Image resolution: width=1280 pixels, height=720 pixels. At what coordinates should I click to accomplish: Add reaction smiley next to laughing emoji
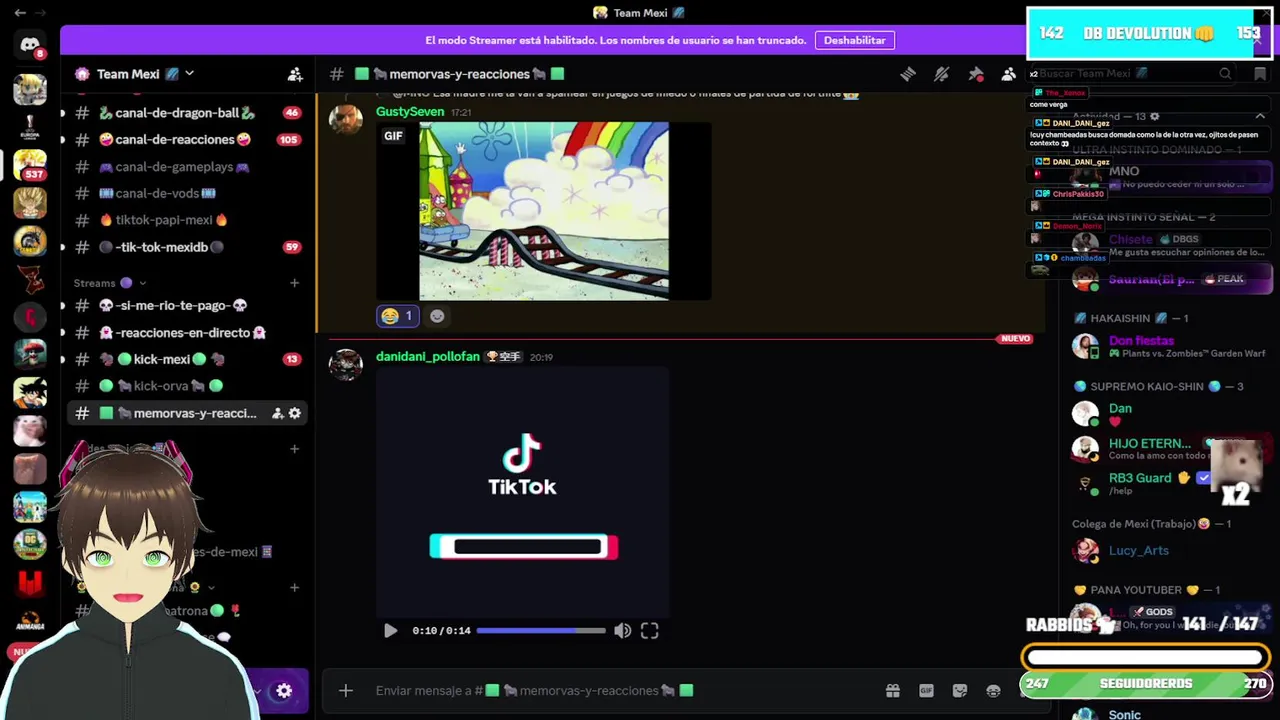point(437,316)
